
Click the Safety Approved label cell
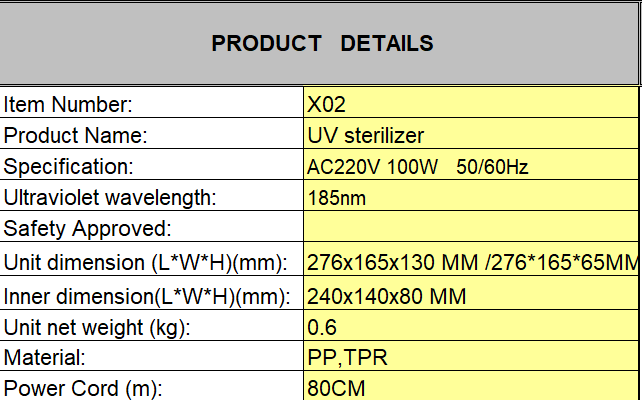coord(151,229)
